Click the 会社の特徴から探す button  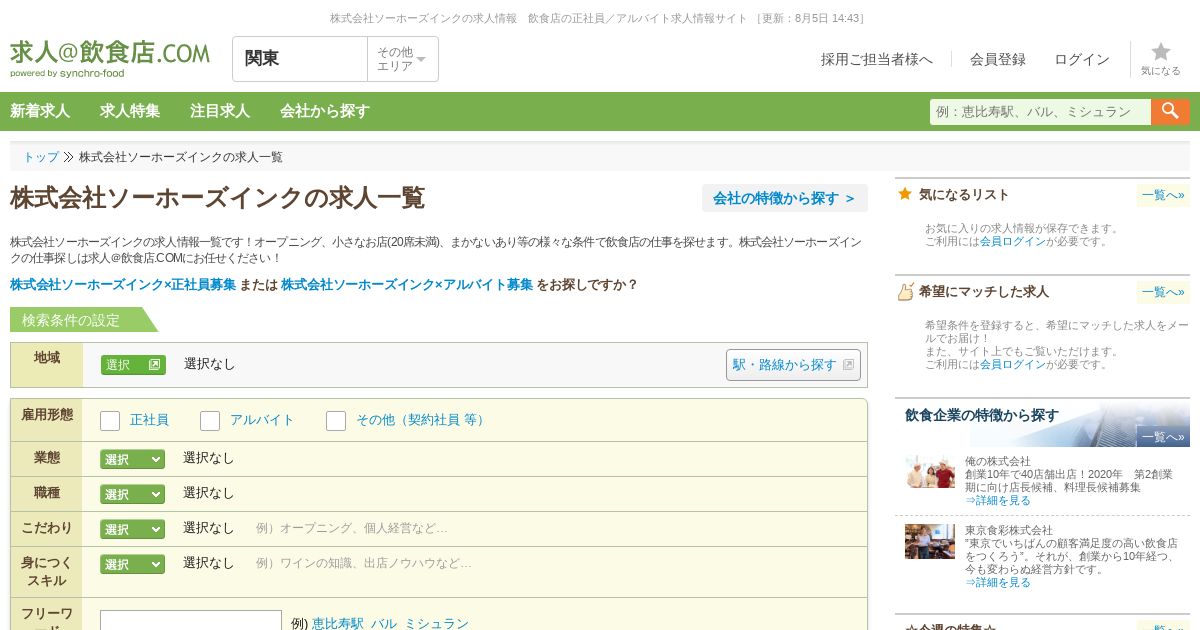[785, 198]
